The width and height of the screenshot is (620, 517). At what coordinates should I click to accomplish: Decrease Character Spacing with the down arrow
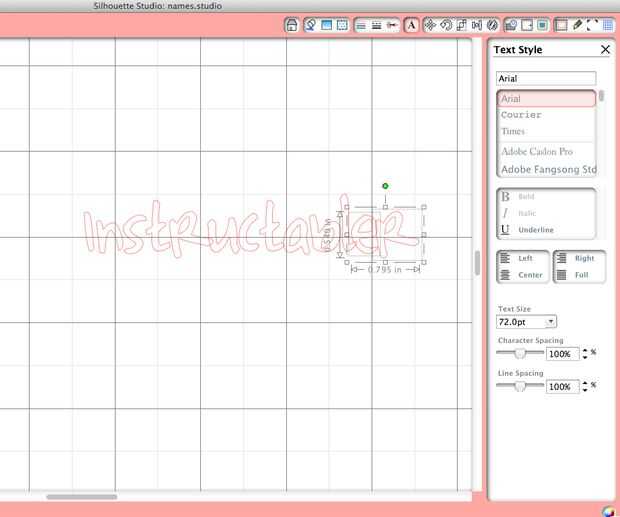pos(585,357)
